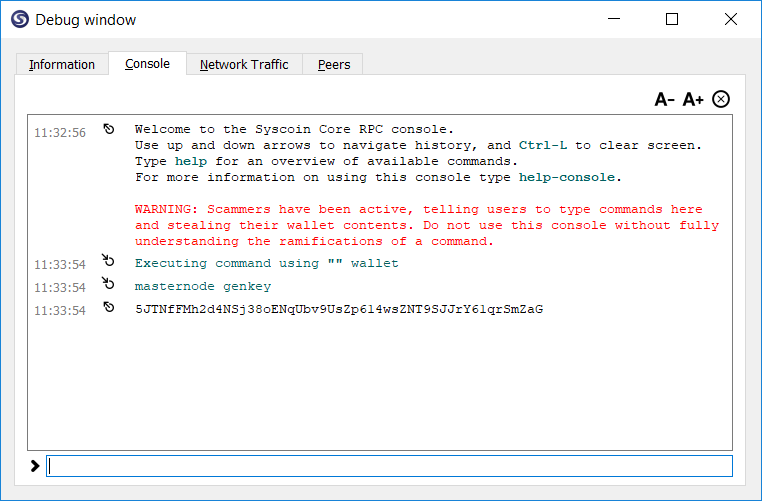The image size is (762, 501).
Task: Click the icon beside masternode genkey line
Action: (108, 283)
